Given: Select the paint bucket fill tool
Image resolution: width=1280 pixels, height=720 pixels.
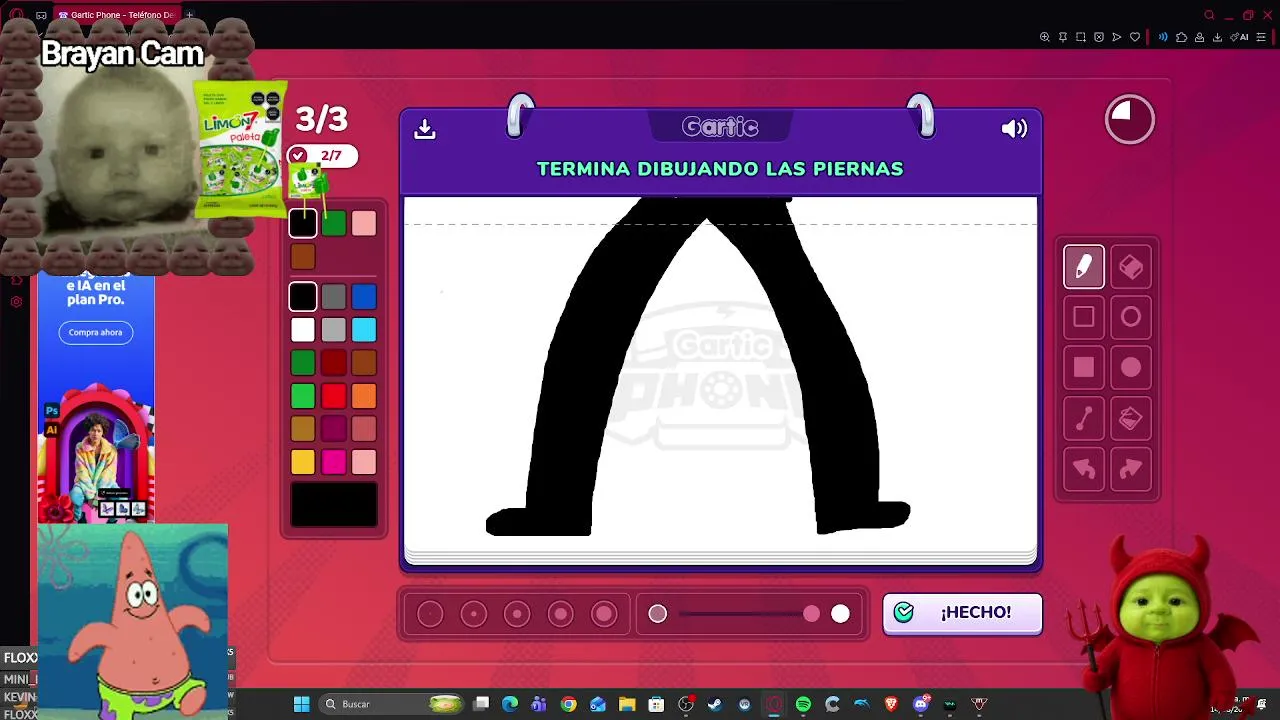Looking at the screenshot, I should [x=1131, y=419].
